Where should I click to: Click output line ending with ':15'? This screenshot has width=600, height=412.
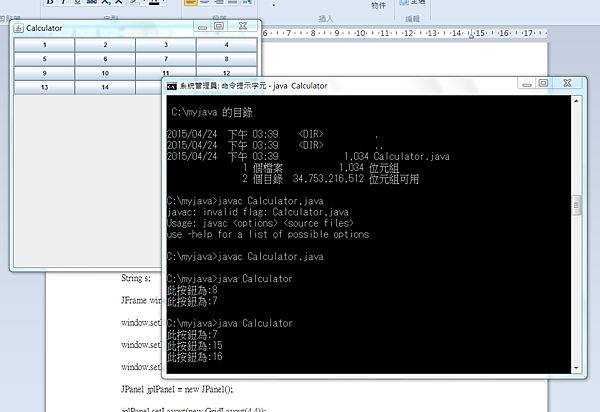195,346
